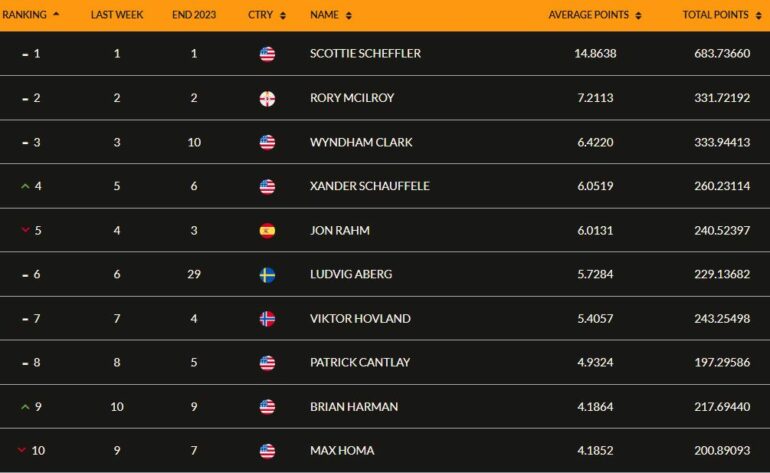Click the Norway flag beside Viktor Hovland
Viewport: 770px width, 473px height.
pyautogui.click(x=267, y=319)
